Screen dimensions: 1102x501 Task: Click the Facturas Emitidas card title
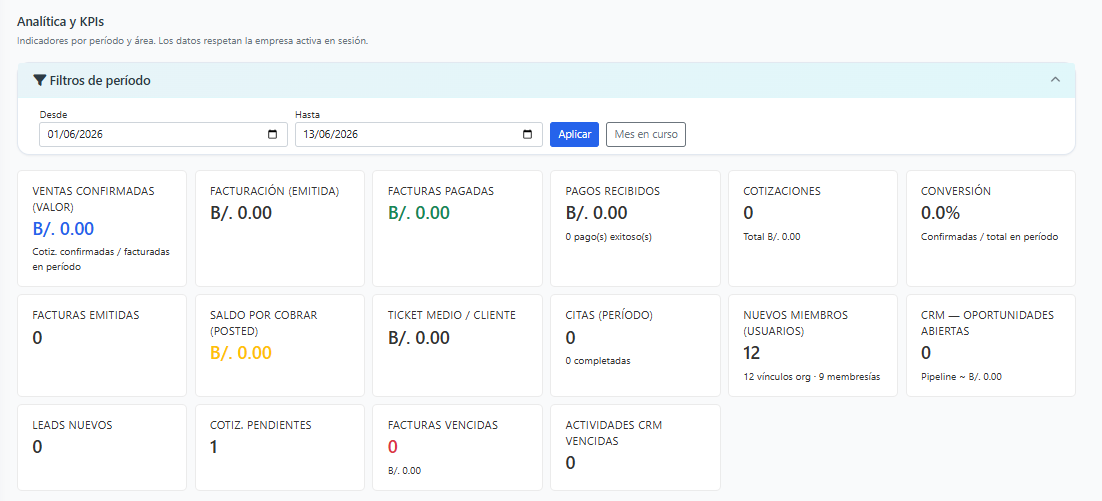[x=86, y=315]
